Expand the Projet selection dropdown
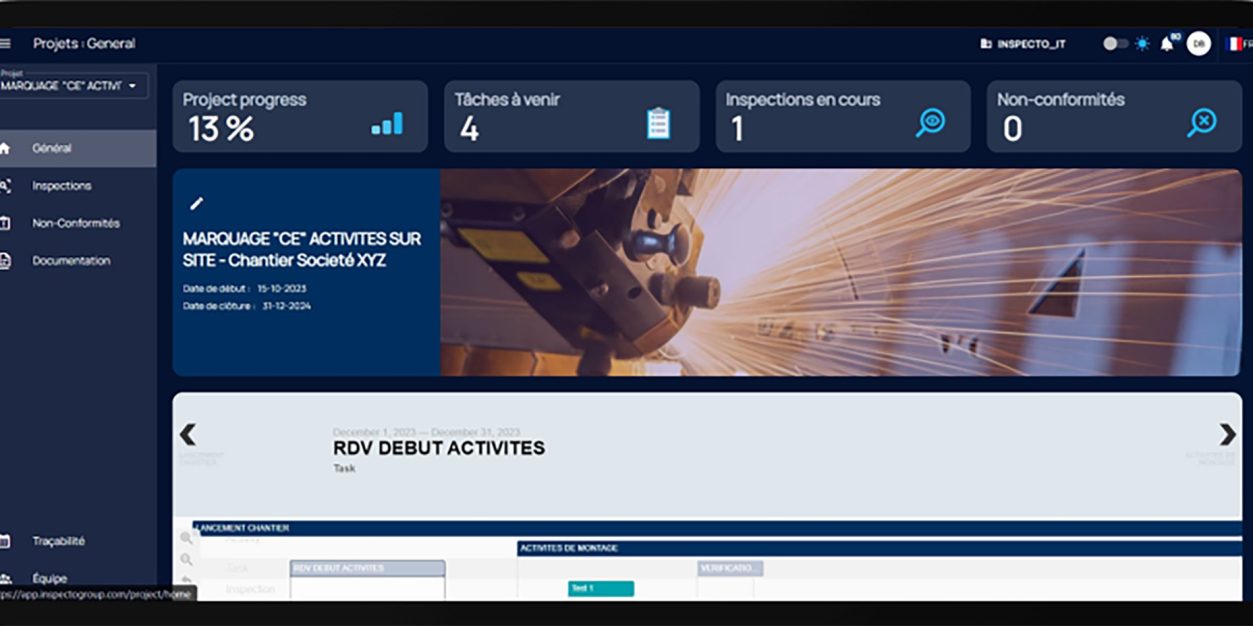The height and width of the screenshot is (626, 1253). point(72,86)
